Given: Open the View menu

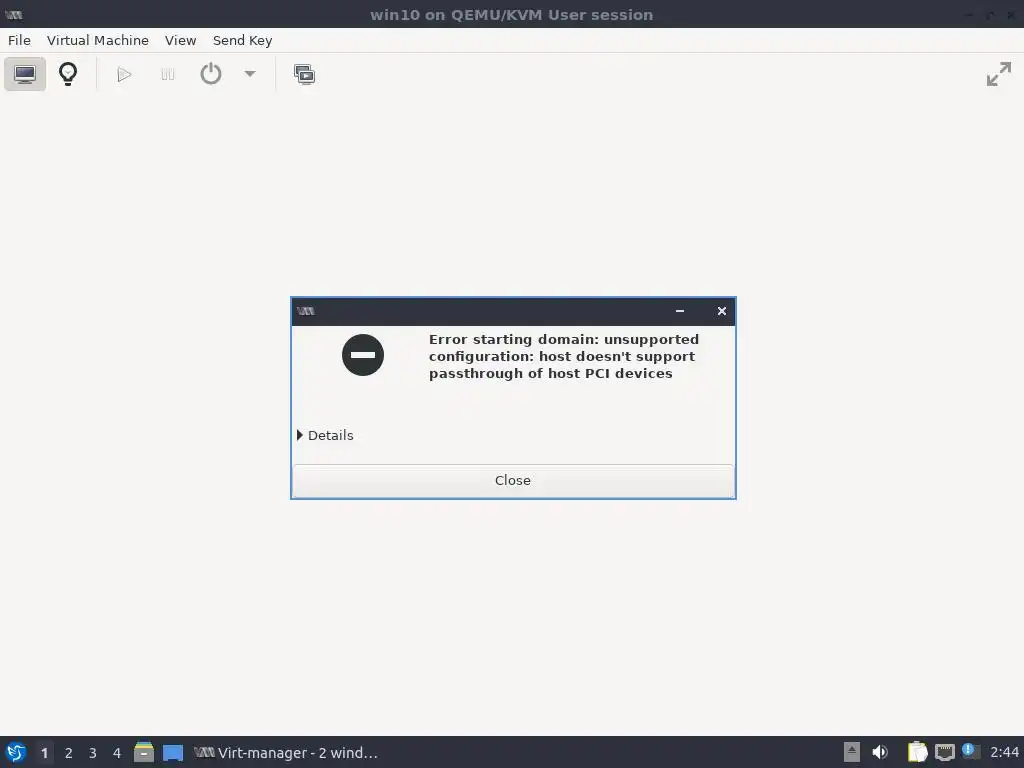Looking at the screenshot, I should [x=180, y=40].
